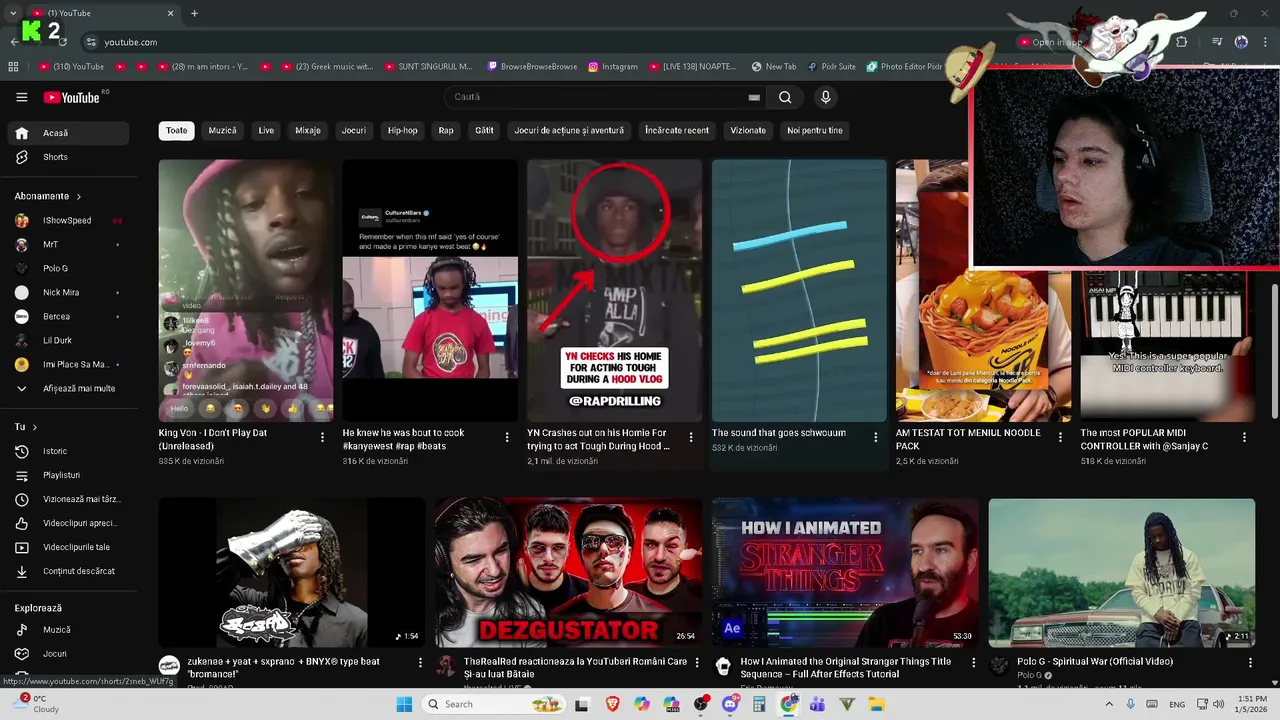The height and width of the screenshot is (720, 1280).
Task: Go to Acasă in sidebar
Action: pyautogui.click(x=68, y=133)
